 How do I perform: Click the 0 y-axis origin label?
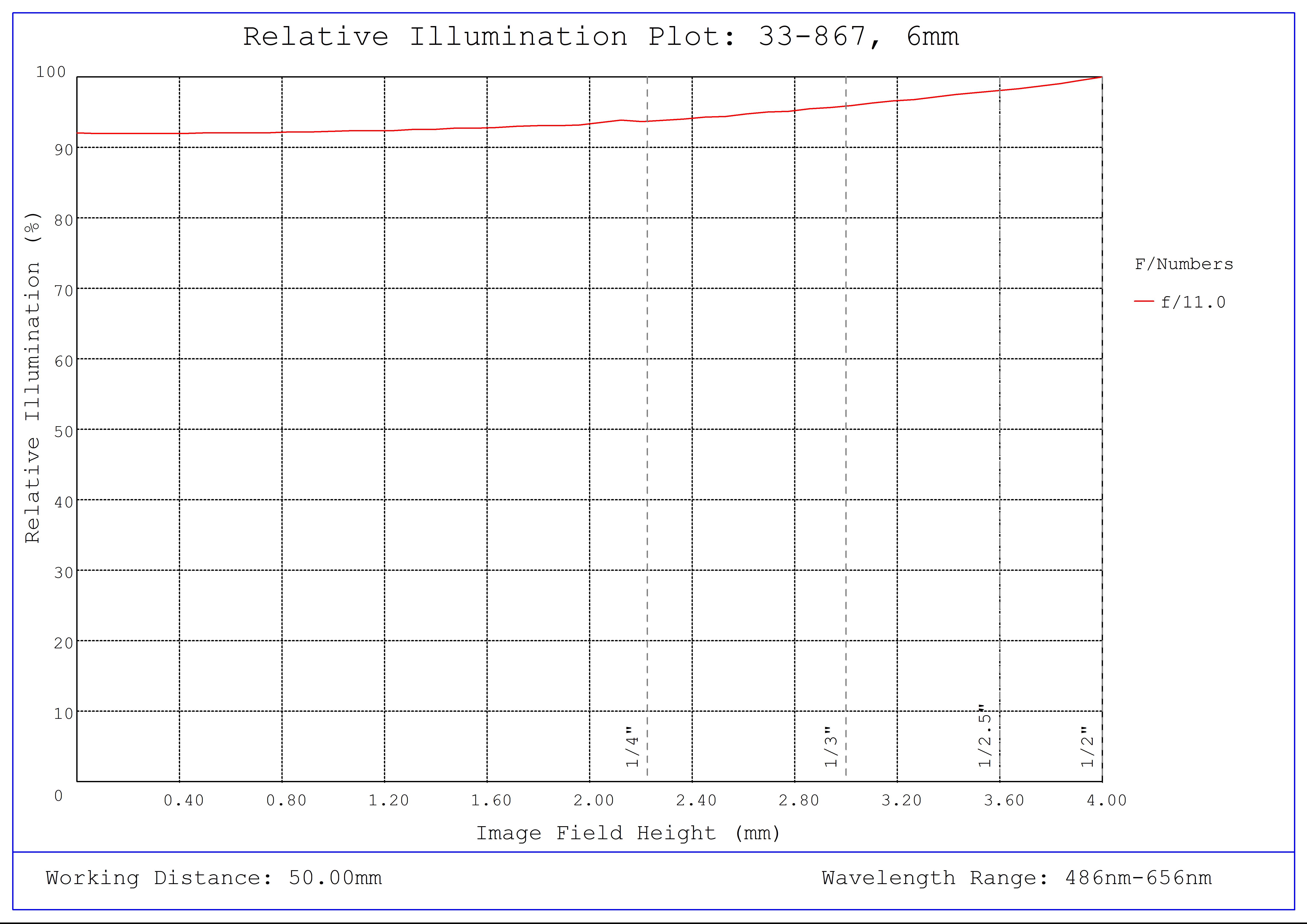click(x=58, y=795)
